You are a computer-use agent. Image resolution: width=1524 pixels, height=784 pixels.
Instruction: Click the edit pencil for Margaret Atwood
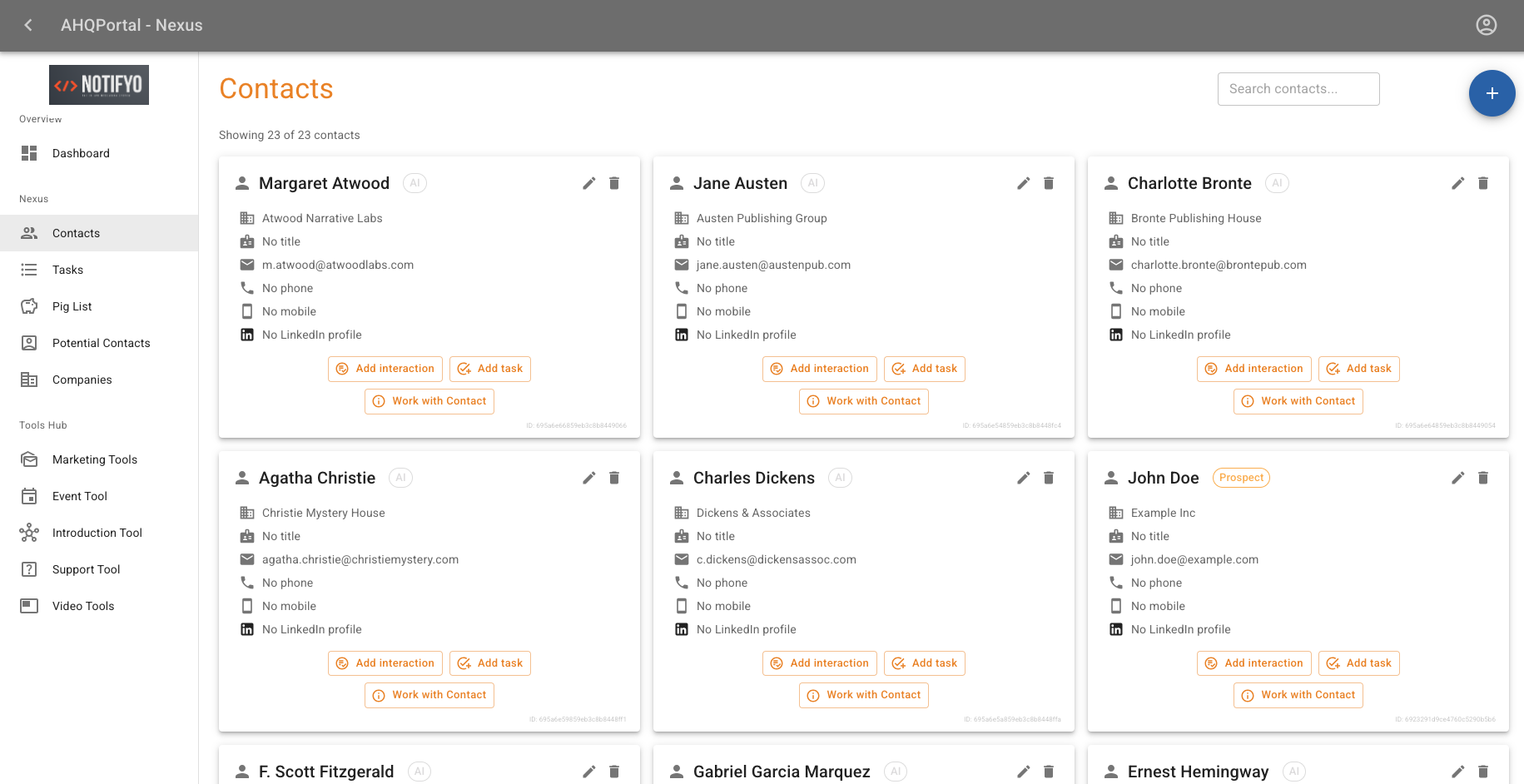pyautogui.click(x=589, y=183)
